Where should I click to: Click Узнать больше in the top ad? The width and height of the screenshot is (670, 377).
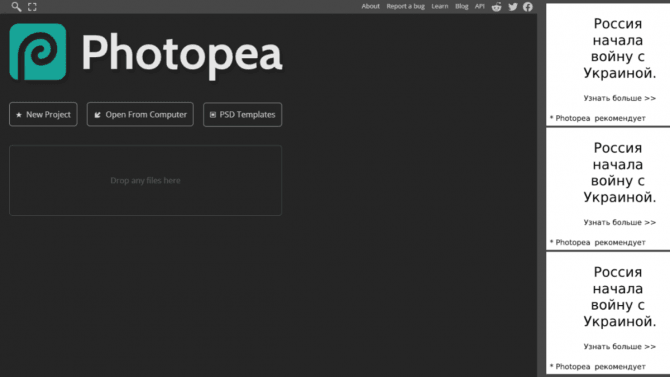(x=620, y=98)
